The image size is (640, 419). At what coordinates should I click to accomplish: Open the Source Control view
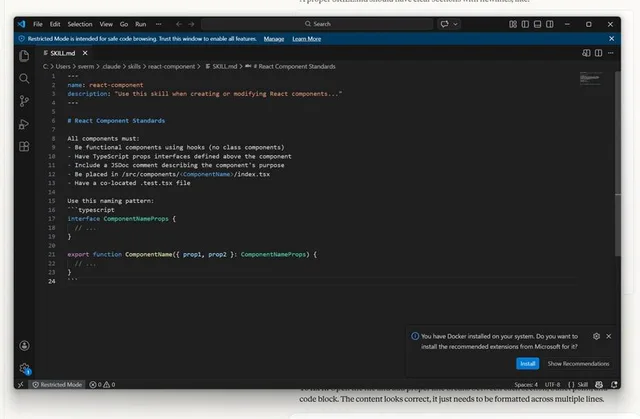[x=24, y=101]
